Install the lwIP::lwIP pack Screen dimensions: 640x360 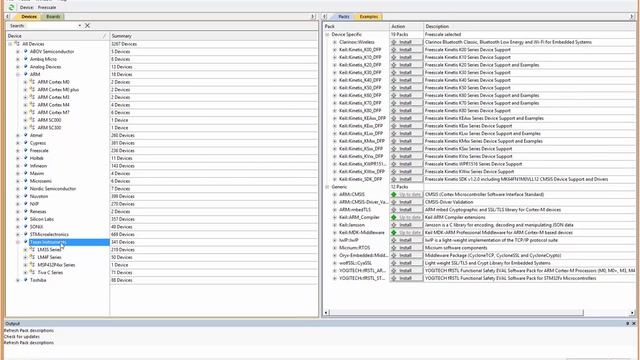click(x=406, y=240)
